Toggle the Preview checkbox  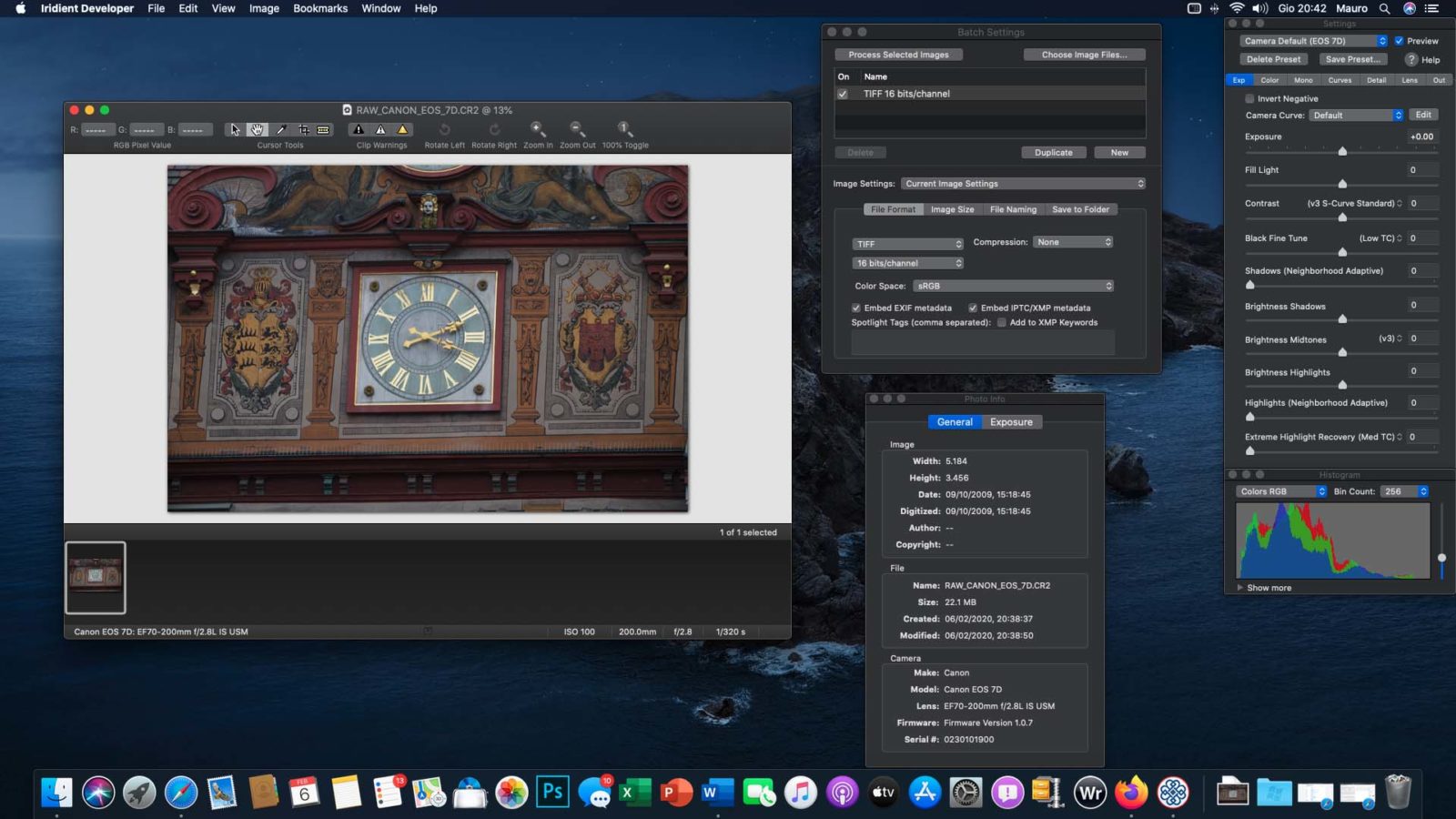1400,41
